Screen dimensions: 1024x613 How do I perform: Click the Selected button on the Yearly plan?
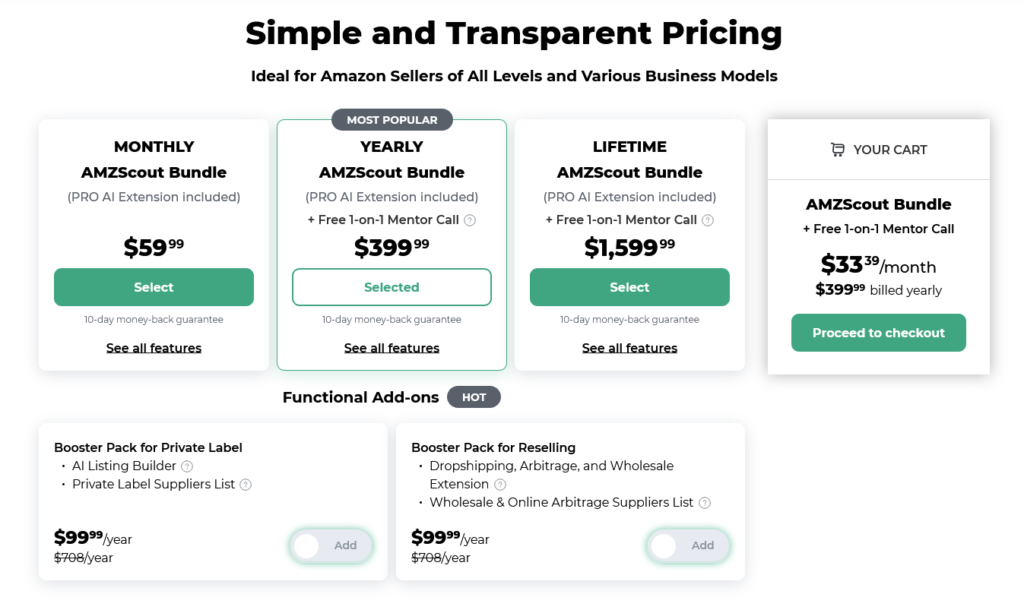click(x=392, y=287)
